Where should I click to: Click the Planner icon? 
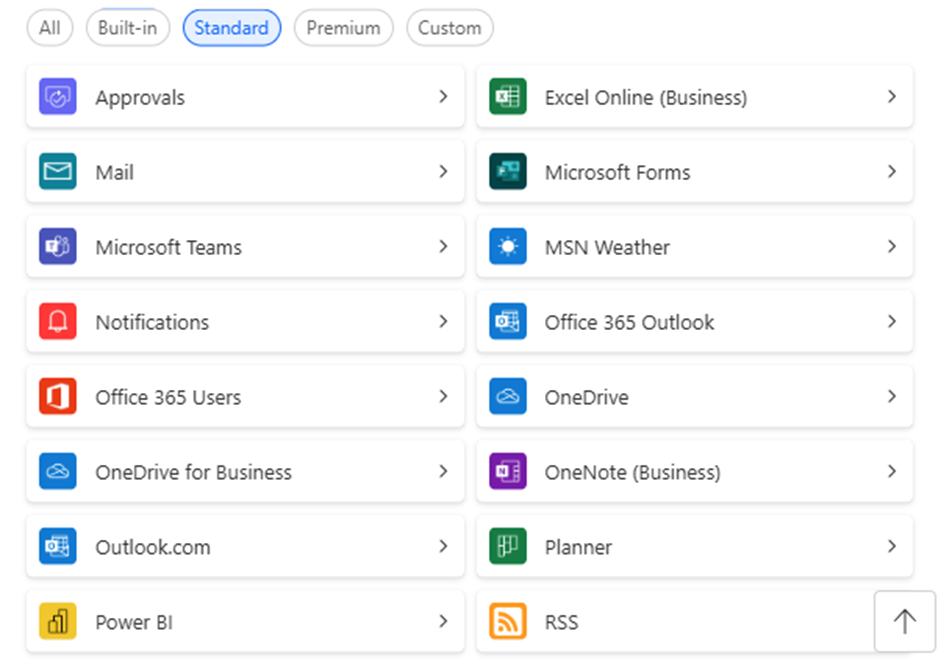click(508, 546)
